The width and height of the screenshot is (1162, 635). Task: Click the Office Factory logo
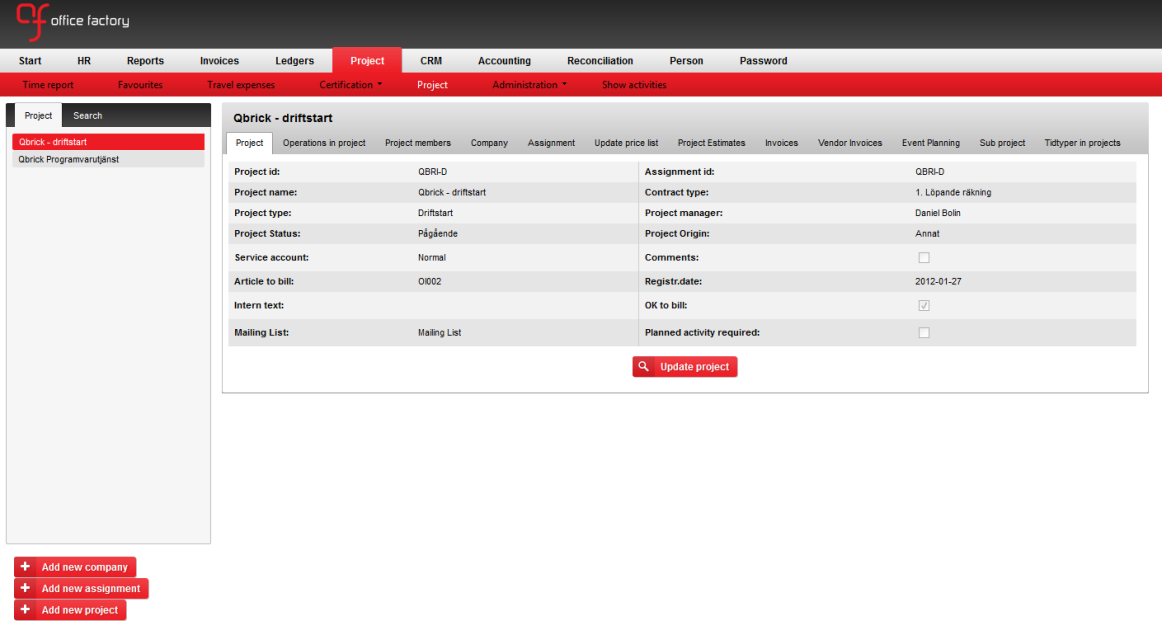tap(72, 21)
